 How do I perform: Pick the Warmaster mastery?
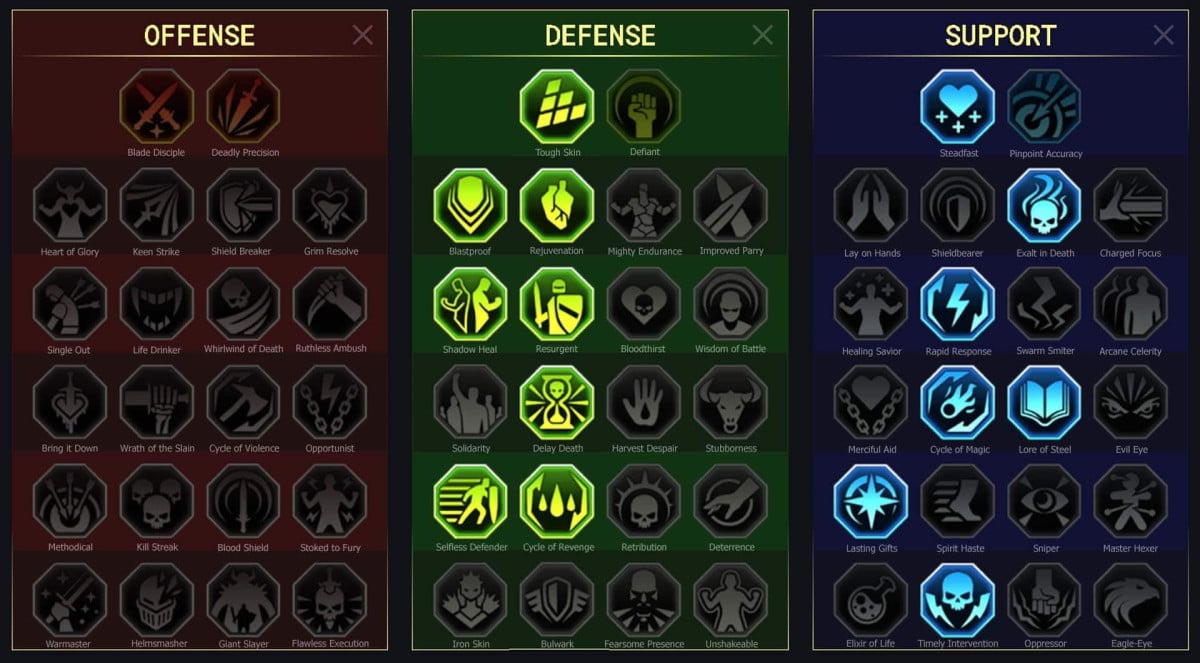[x=69, y=599]
